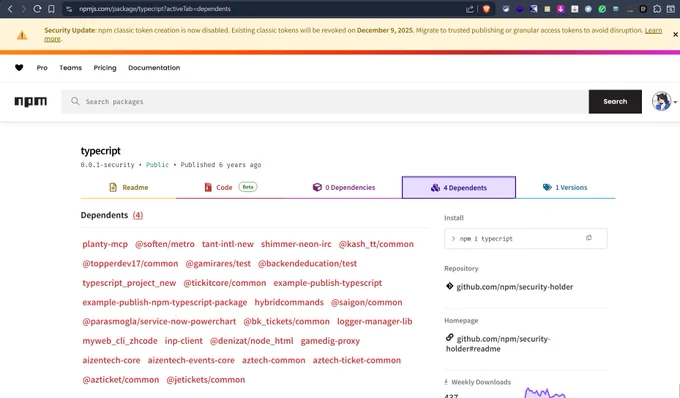Open the logger-manager-lib package link
Screen dimensions: 680x398
coord(375,322)
